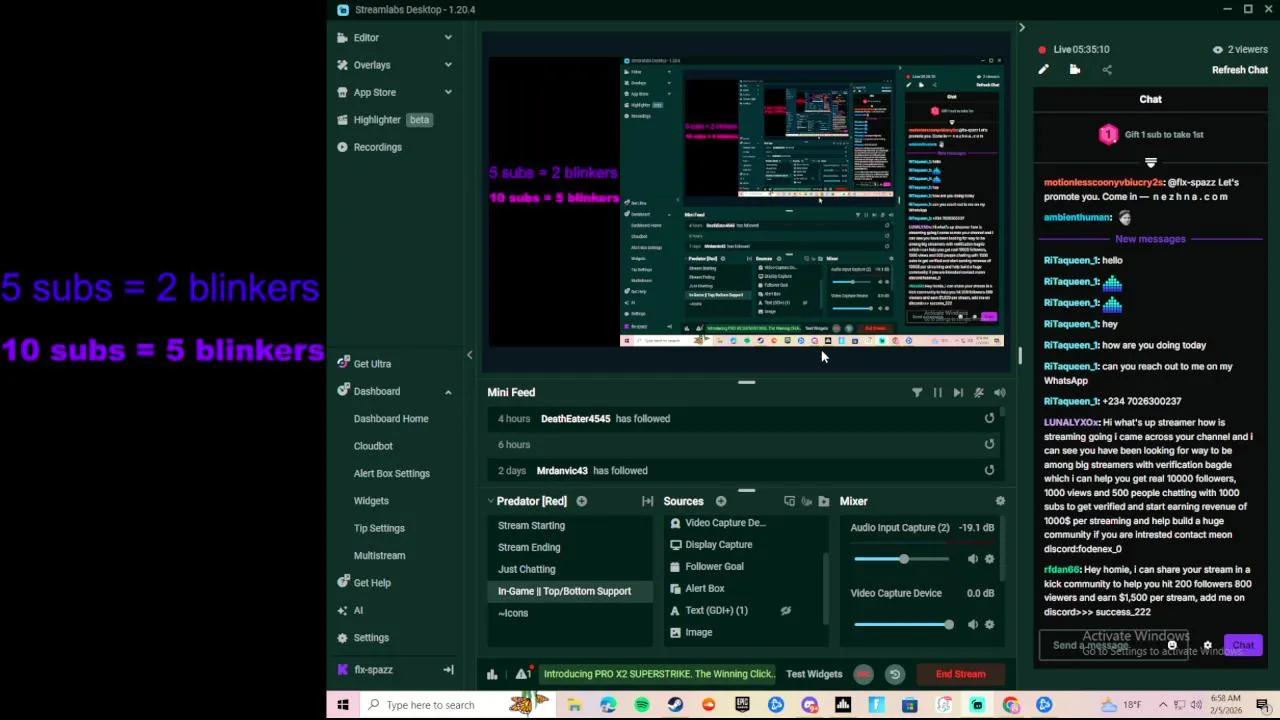Expand the gift sub leaderboard arrow
Screen dimensions: 1280x720
click(1151, 163)
